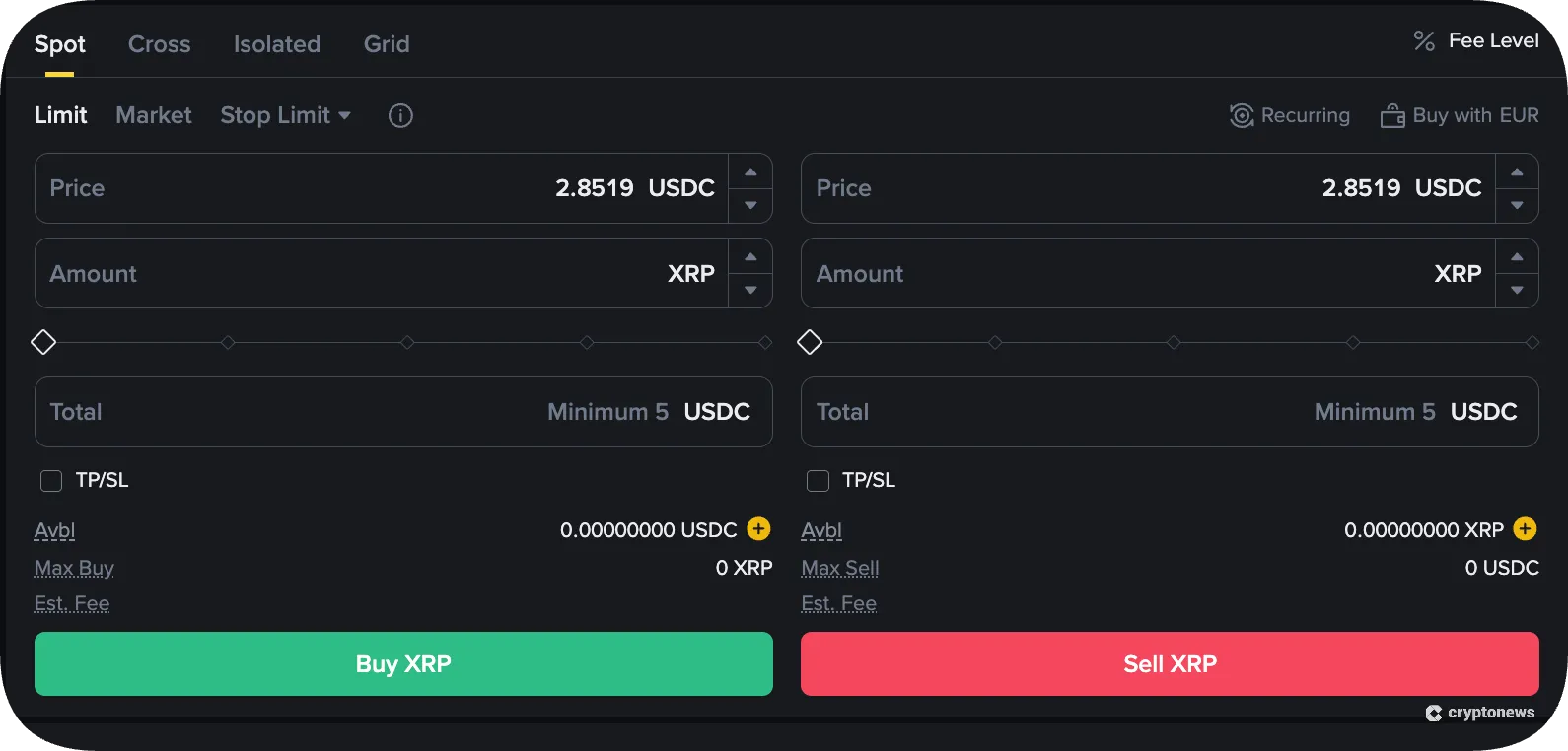This screenshot has width=1568, height=751.
Task: Select the Market order tab
Action: [x=153, y=115]
